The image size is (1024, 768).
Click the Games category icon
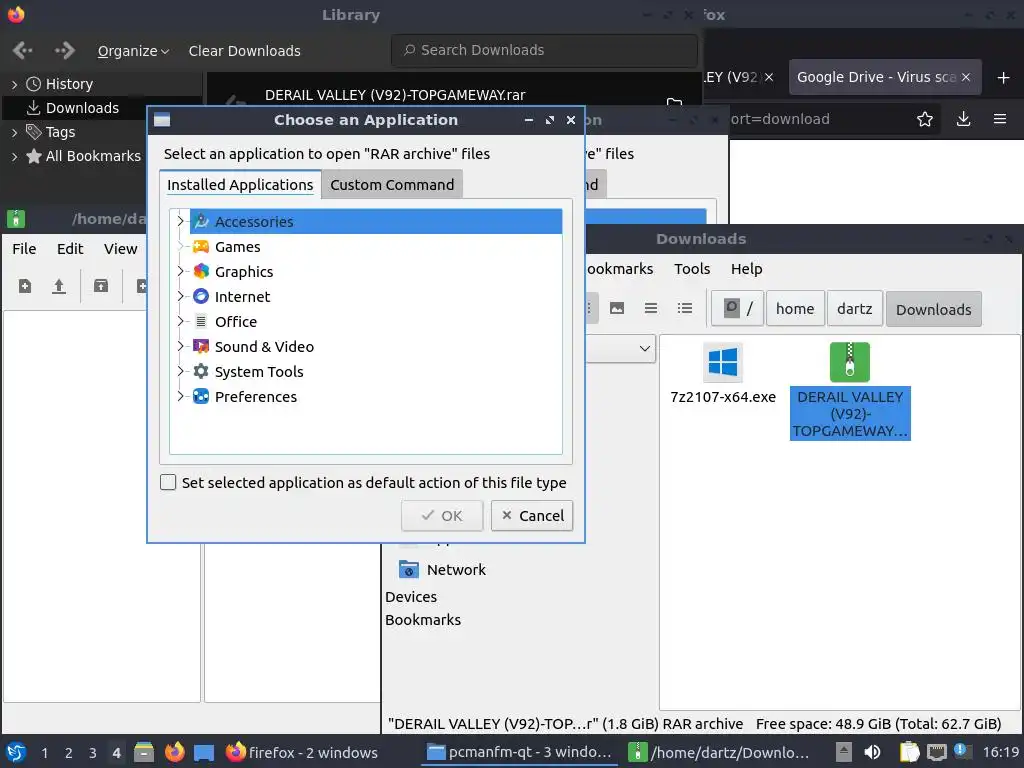(x=201, y=246)
